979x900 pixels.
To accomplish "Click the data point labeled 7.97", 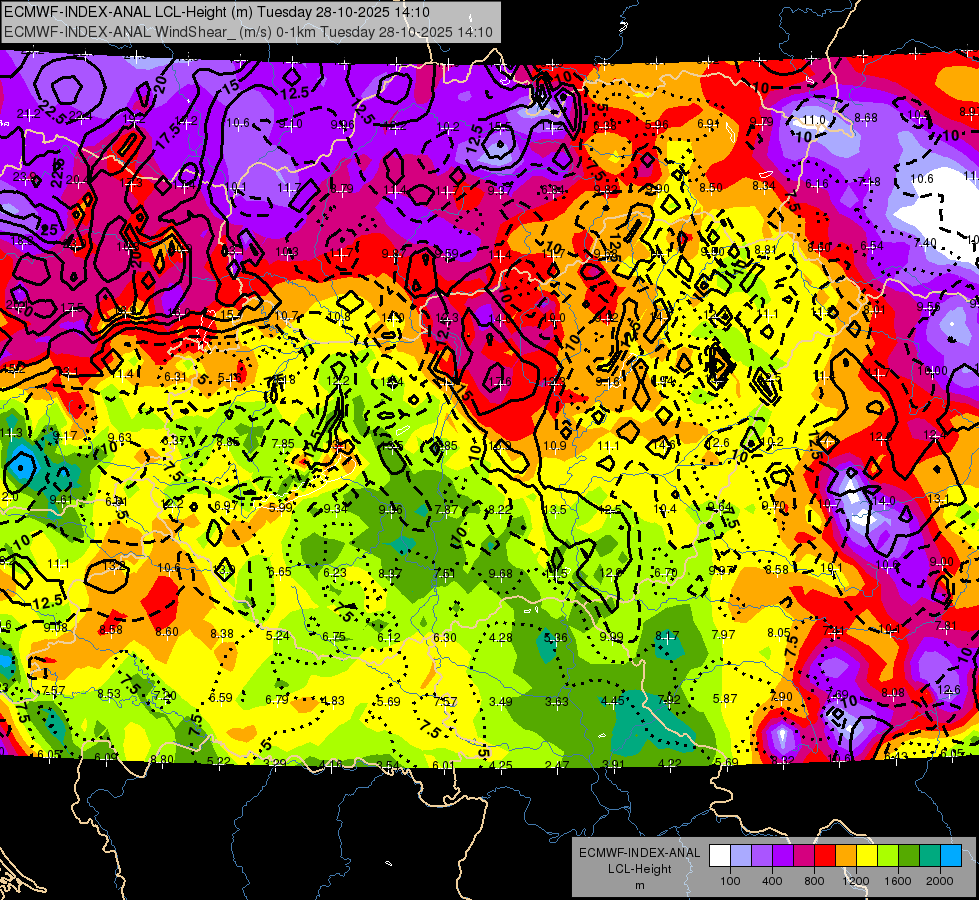I will [x=723, y=635].
